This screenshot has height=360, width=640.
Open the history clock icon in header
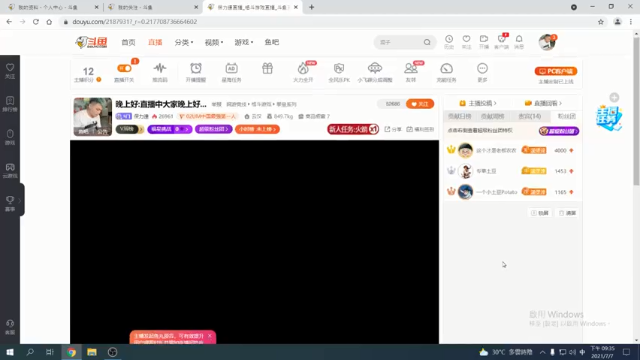coord(449,39)
